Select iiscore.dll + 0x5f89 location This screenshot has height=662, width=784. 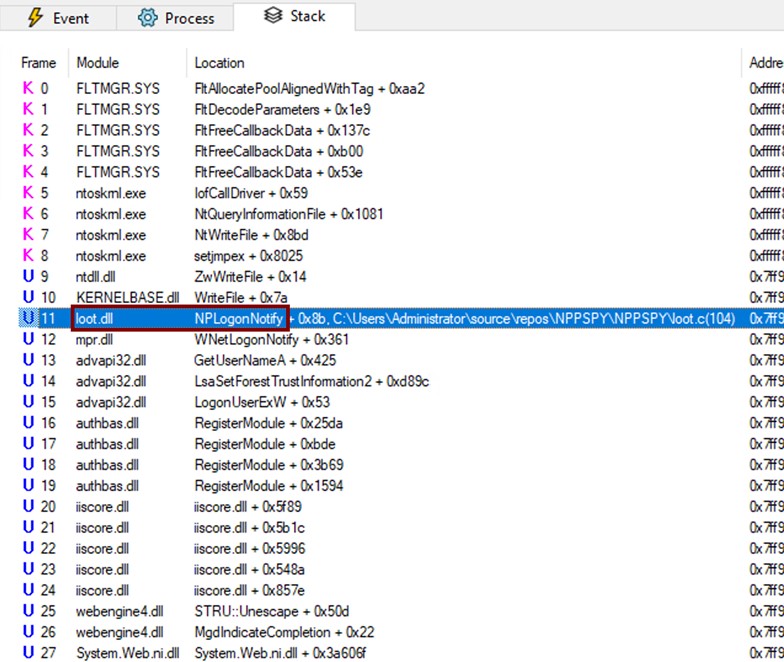point(248,507)
